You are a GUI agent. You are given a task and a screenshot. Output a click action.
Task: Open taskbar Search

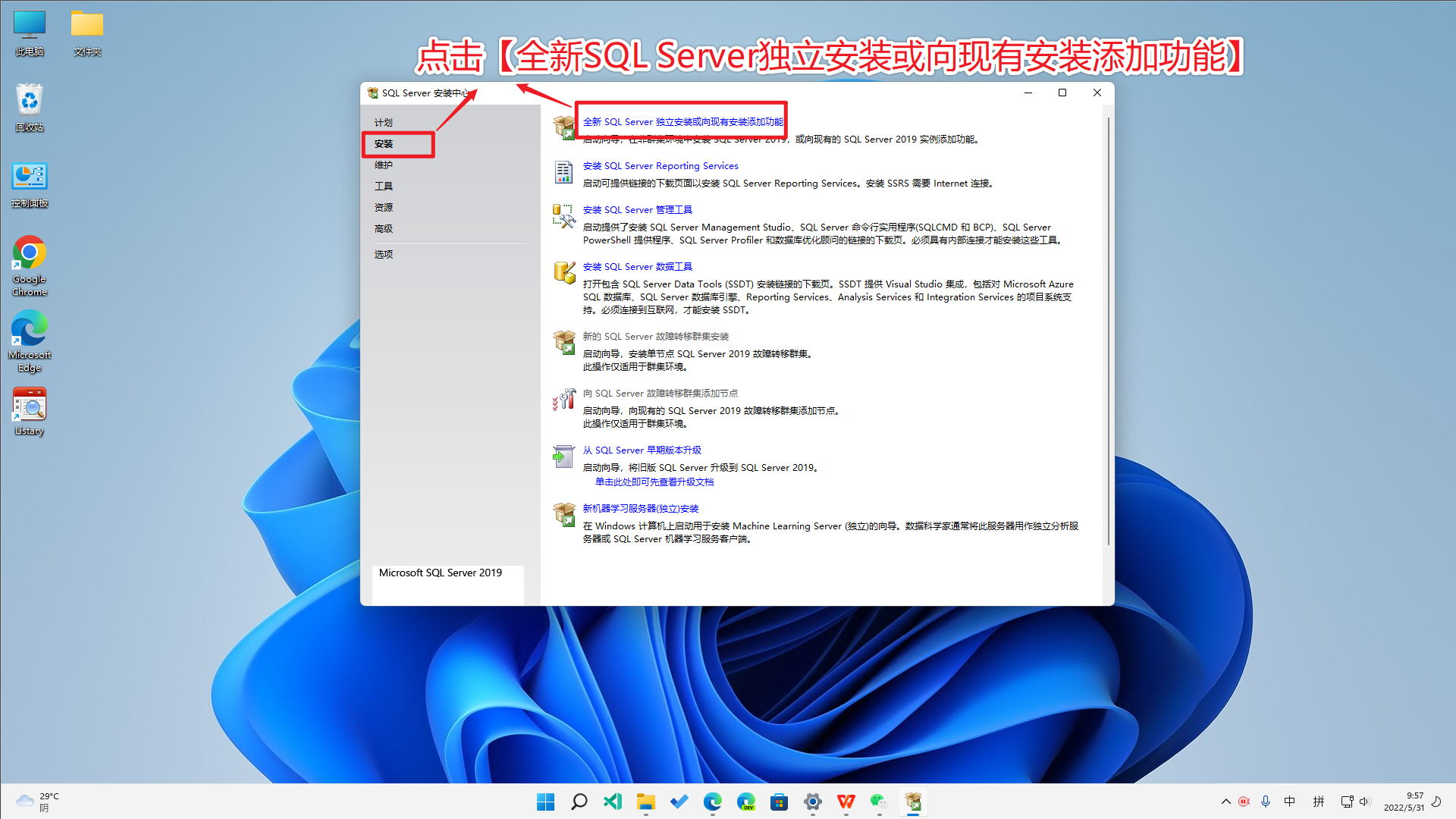[579, 802]
